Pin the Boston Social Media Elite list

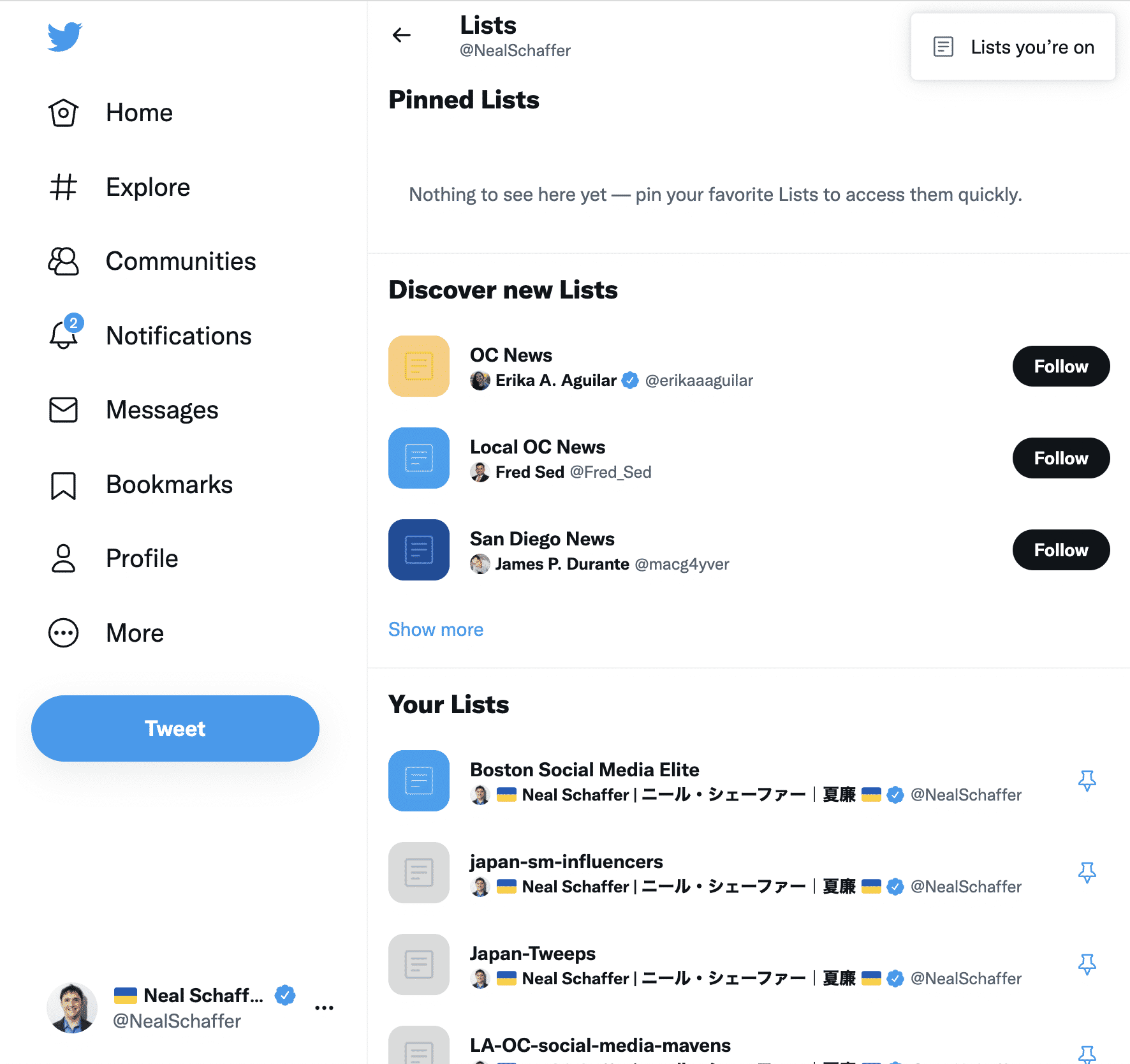1087,780
